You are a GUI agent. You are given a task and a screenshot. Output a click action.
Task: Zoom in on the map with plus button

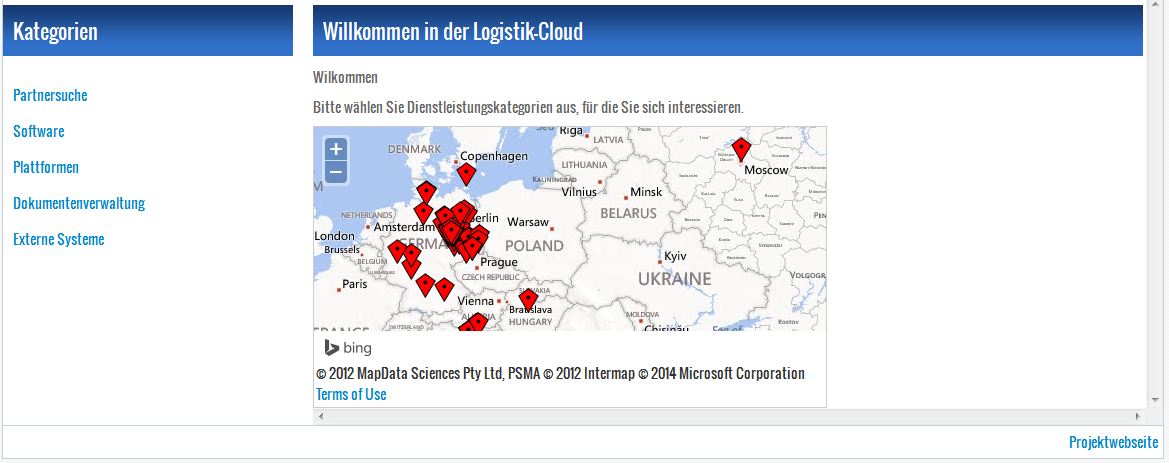click(335, 149)
